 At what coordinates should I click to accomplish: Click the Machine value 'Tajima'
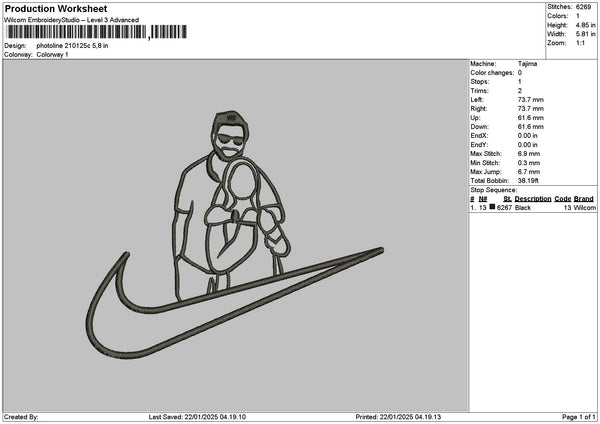click(527, 64)
